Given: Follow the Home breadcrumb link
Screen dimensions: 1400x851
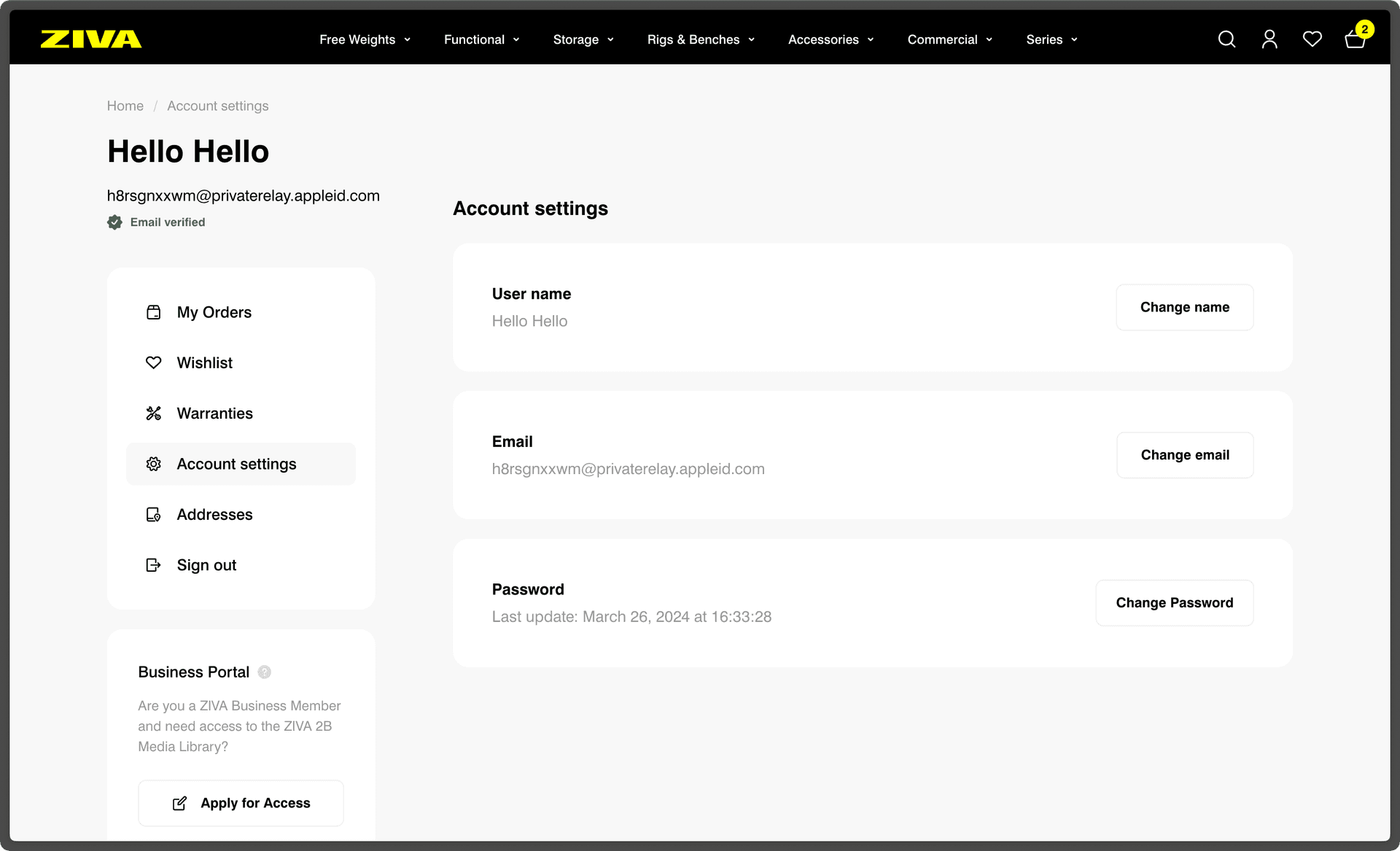Looking at the screenshot, I should [125, 106].
